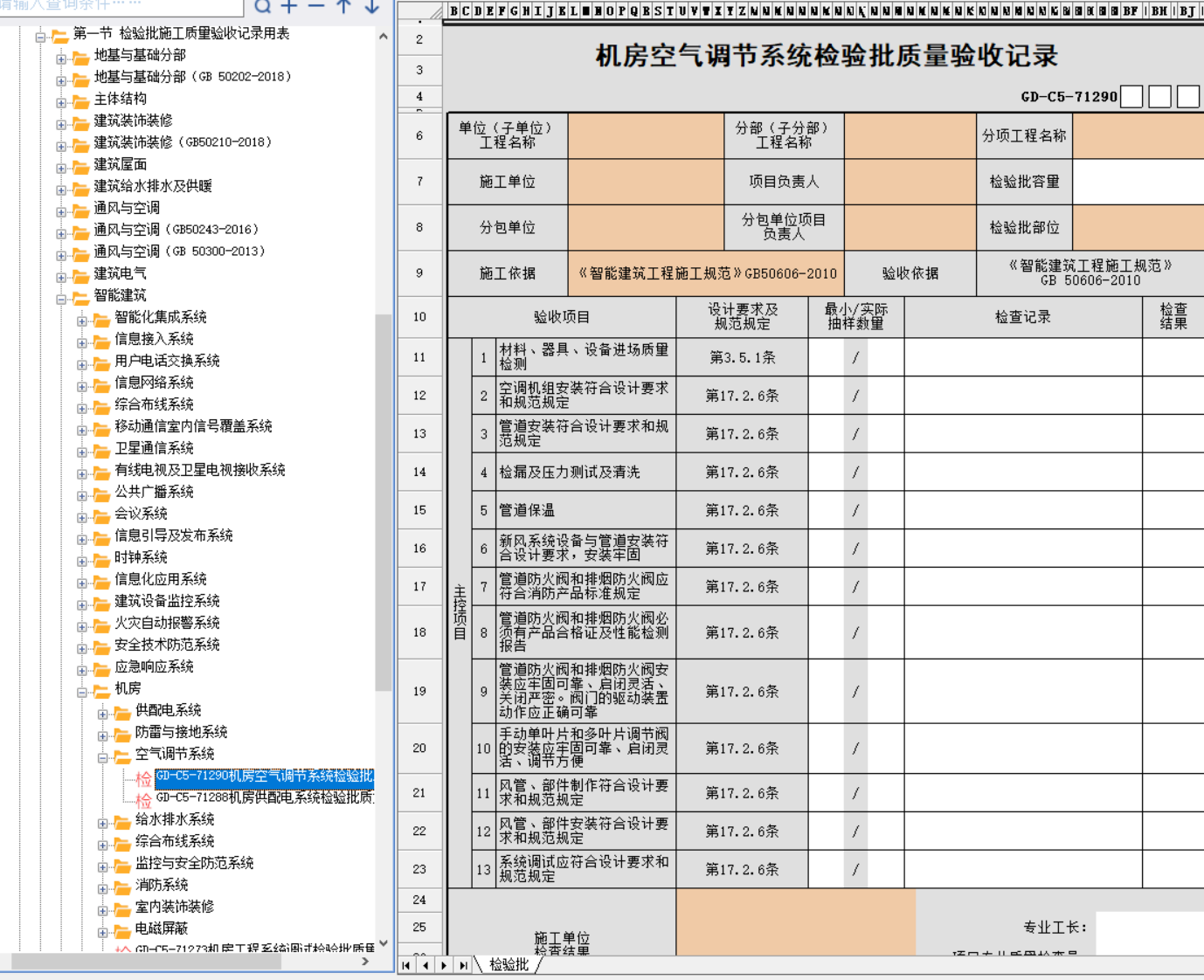Select the 信息接入系统 folder

click(154, 339)
